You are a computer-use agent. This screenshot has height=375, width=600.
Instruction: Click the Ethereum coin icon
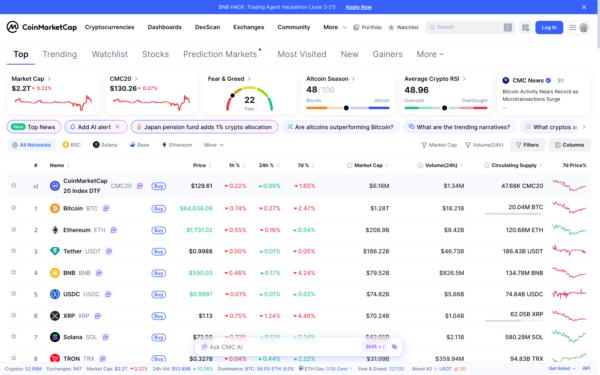(x=55, y=230)
